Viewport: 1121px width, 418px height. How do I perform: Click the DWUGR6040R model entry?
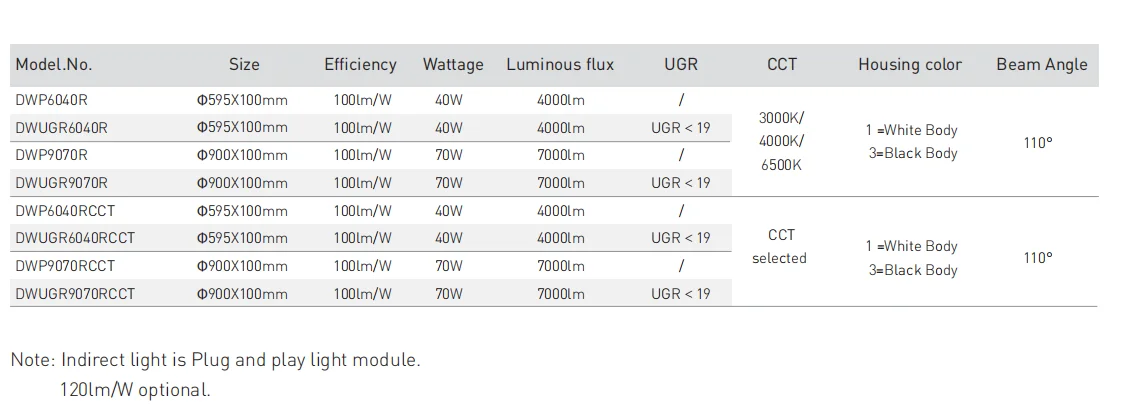coord(61,128)
